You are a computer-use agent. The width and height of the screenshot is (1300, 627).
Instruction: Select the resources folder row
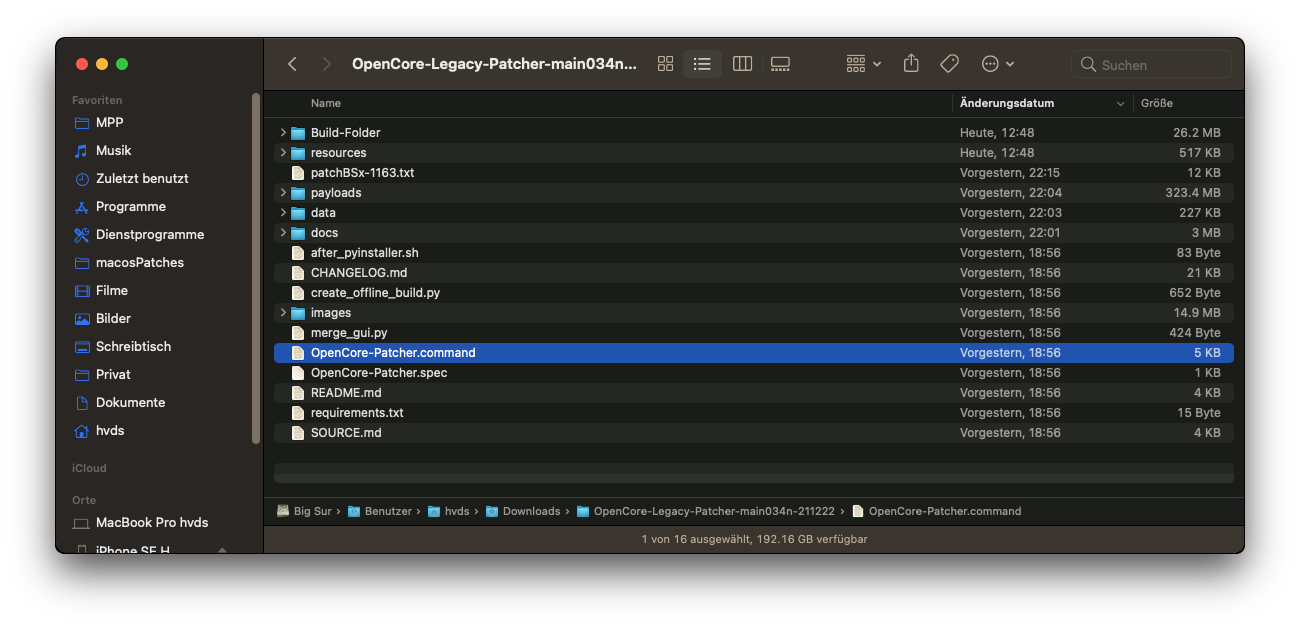754,153
